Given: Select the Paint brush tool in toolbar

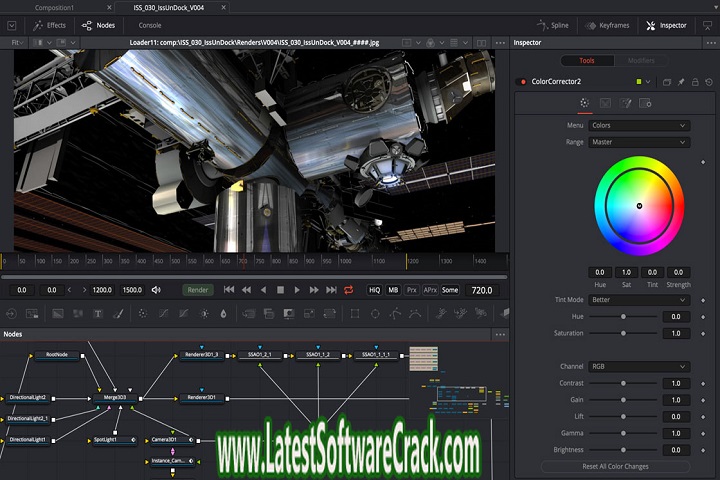Looking at the screenshot, I should 120,313.
